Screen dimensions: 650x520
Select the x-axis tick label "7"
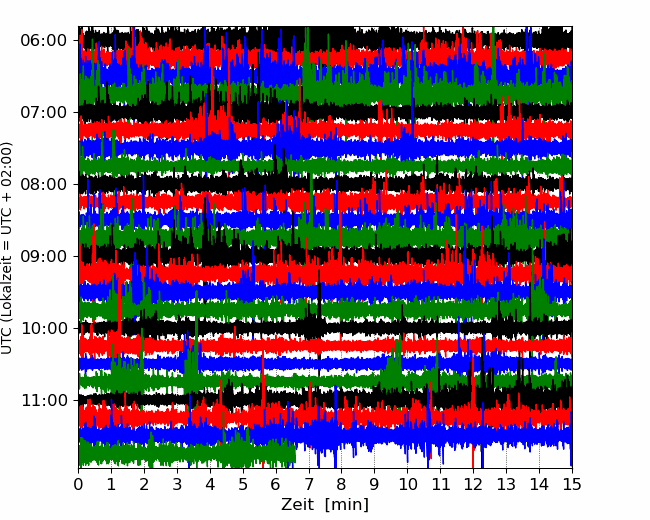click(x=309, y=484)
